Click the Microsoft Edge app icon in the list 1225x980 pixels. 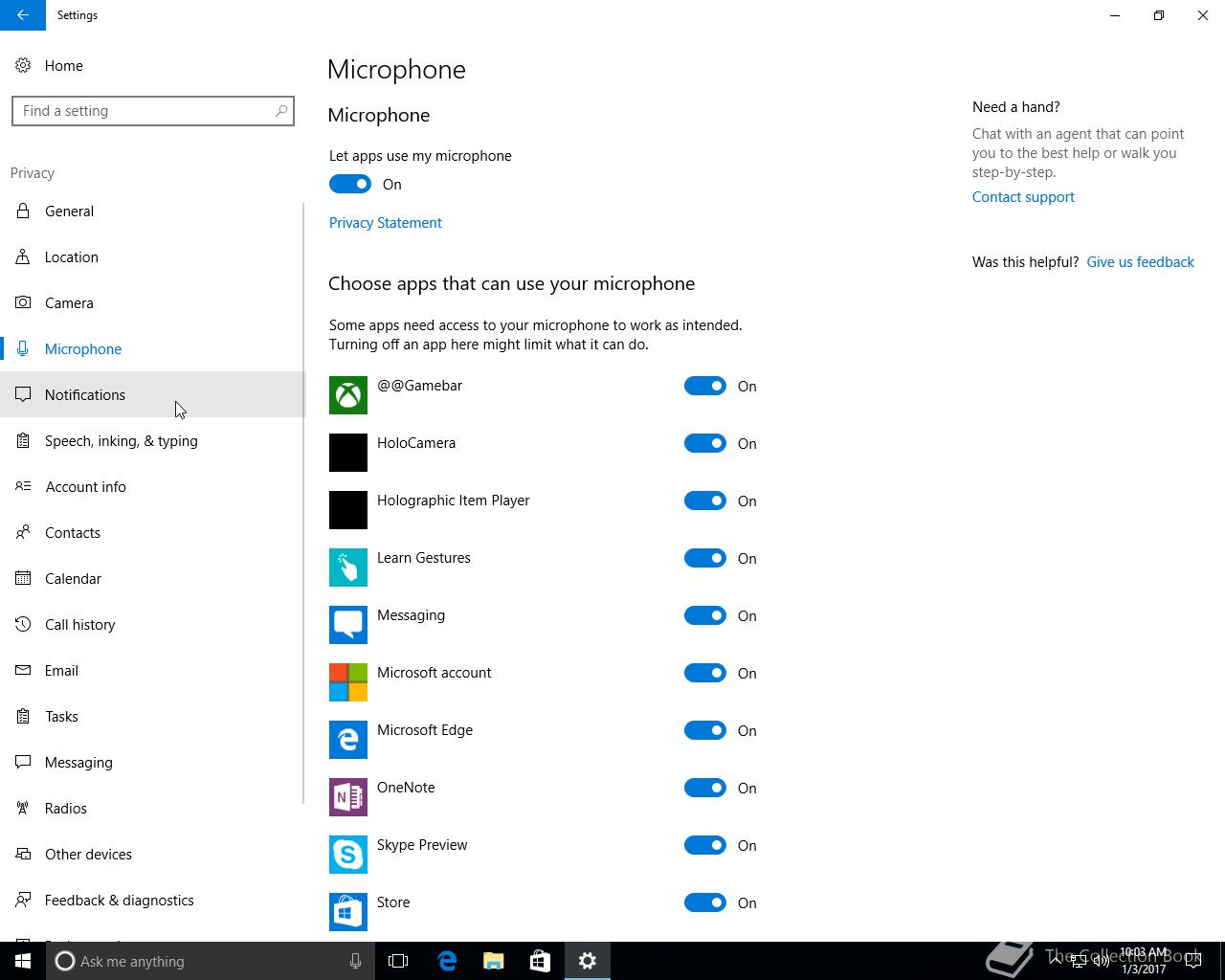coord(348,740)
